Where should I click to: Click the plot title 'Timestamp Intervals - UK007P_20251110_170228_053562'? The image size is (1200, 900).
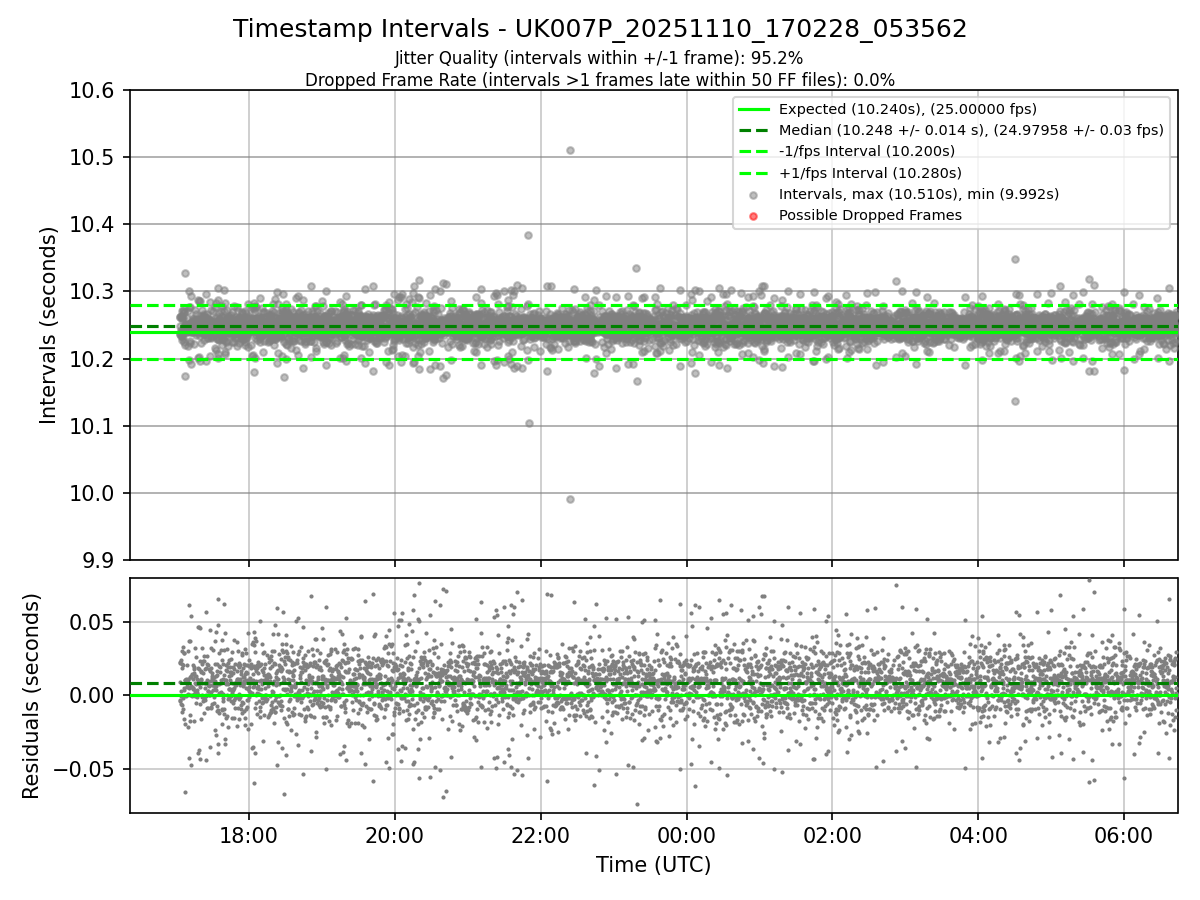click(x=600, y=29)
